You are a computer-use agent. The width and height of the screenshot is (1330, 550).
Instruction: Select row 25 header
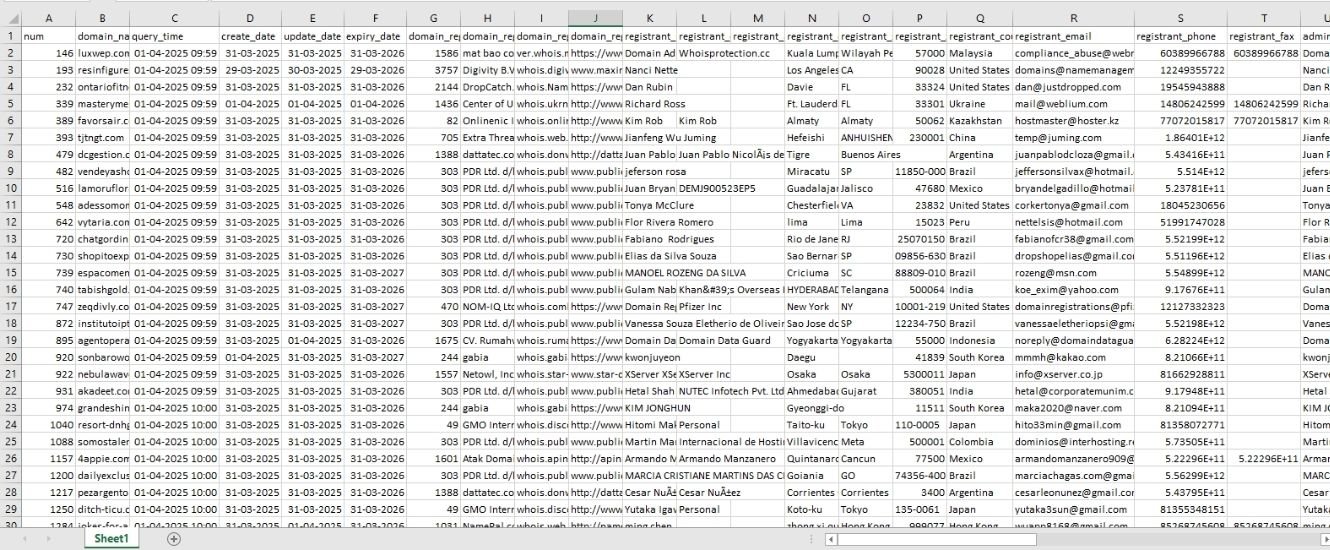tap(10, 443)
